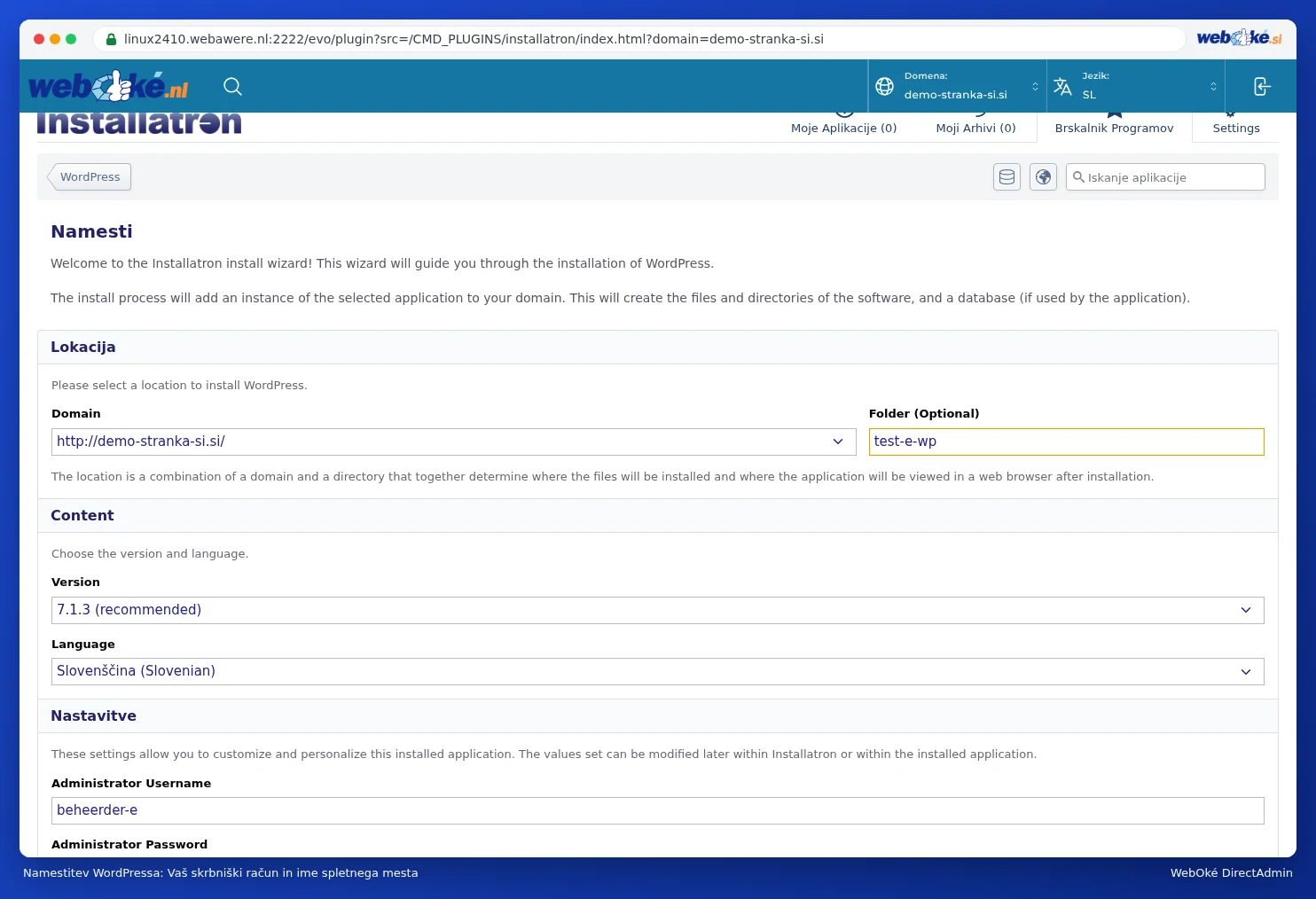Open the Language Slovenščina dropdown
This screenshot has height=899, width=1316.
(658, 671)
